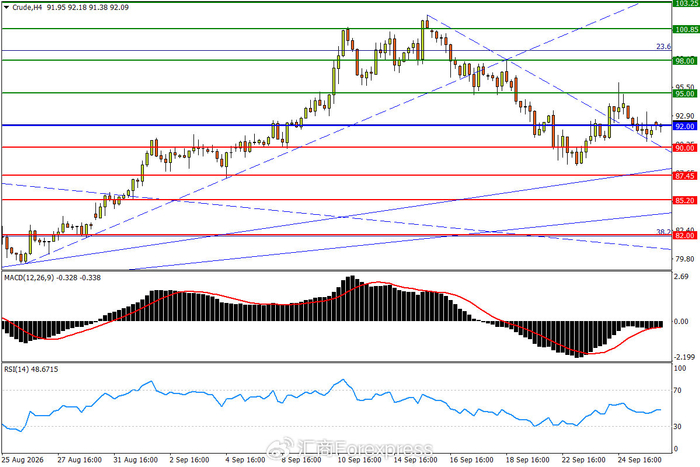Viewport: 700px width, 467px height.
Task: Select the 103.25 green price label
Action: click(686, 3)
